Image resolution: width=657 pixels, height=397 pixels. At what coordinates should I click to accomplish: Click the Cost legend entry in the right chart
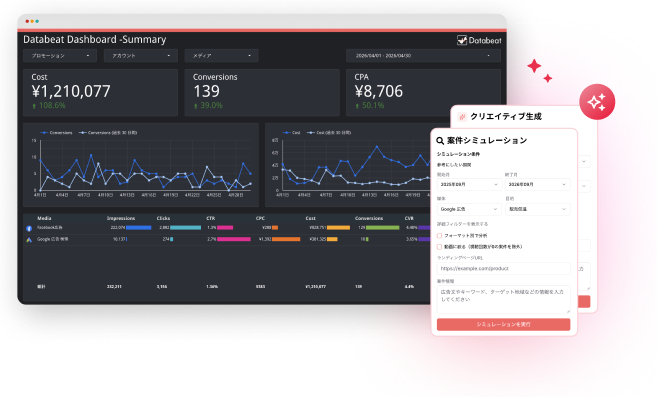click(x=291, y=132)
